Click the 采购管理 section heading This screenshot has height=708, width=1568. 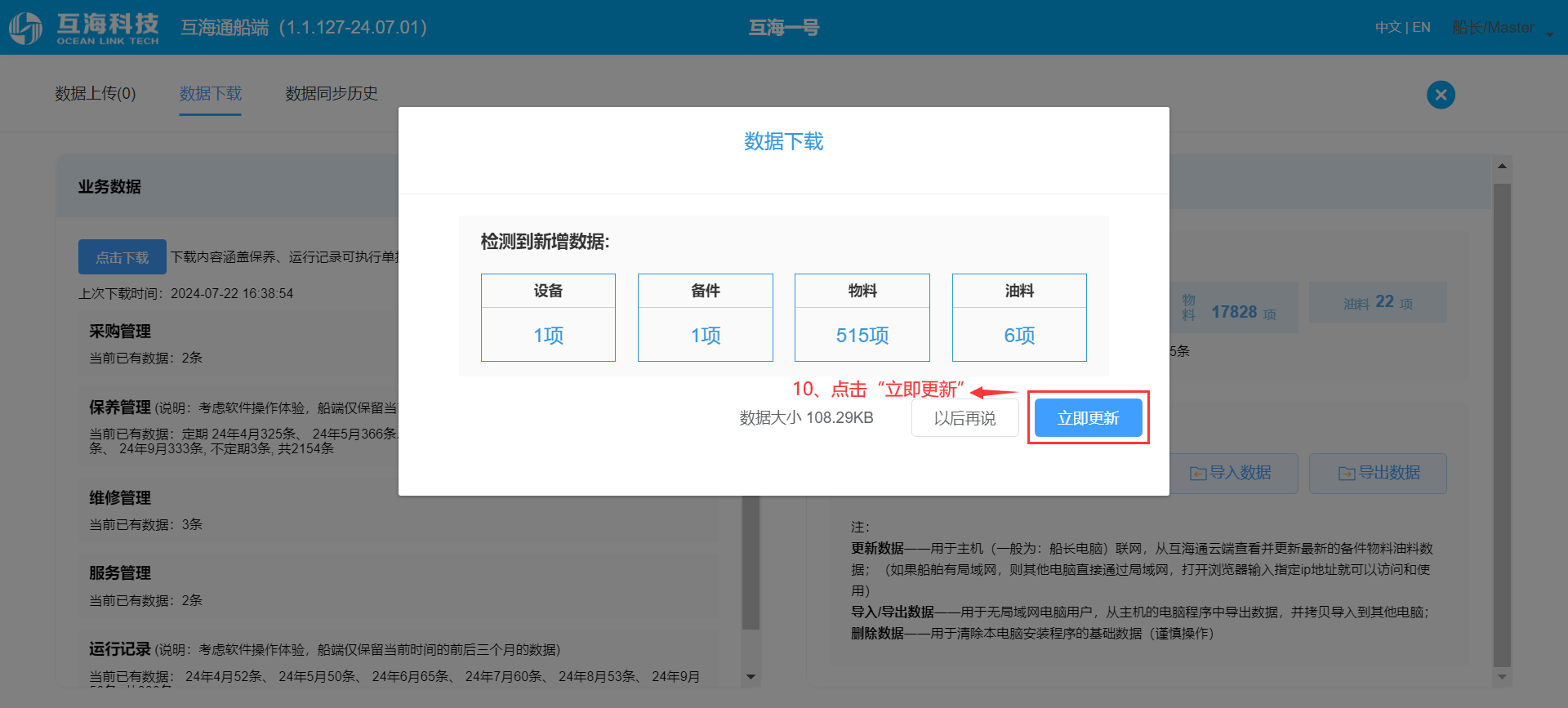pyautogui.click(x=120, y=332)
